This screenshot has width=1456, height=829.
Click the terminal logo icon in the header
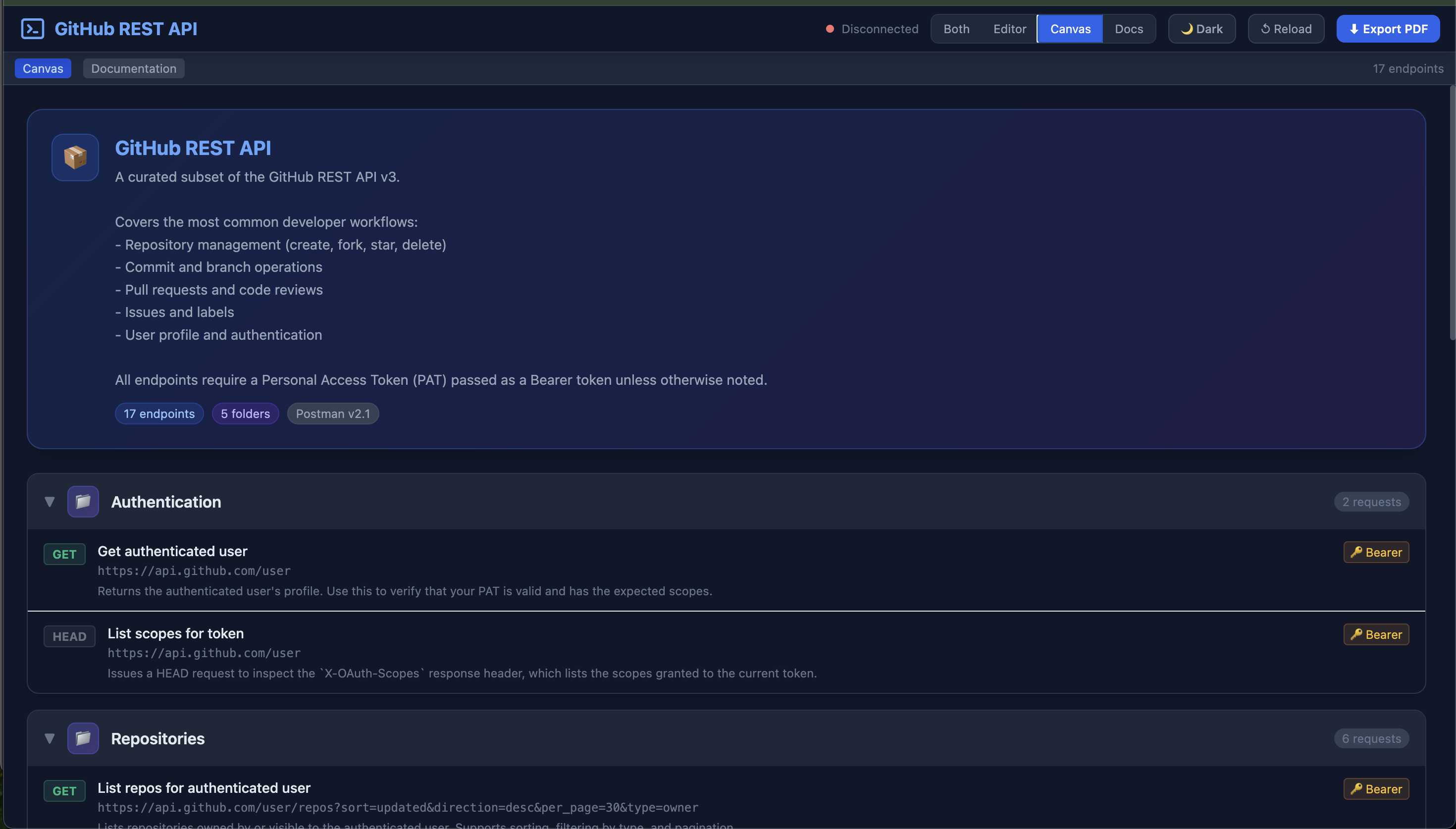tap(33, 29)
